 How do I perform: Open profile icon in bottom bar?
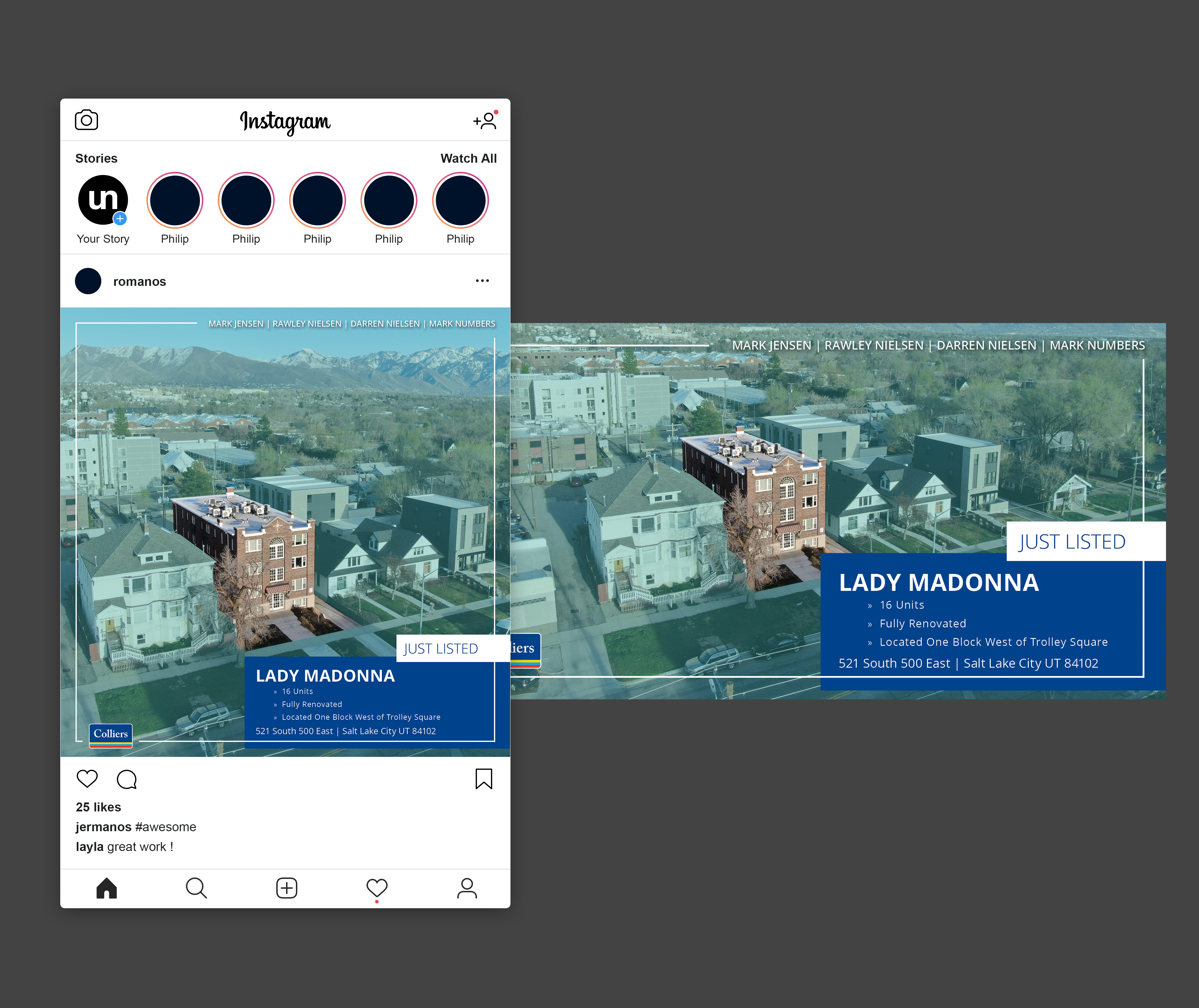pyautogui.click(x=467, y=888)
